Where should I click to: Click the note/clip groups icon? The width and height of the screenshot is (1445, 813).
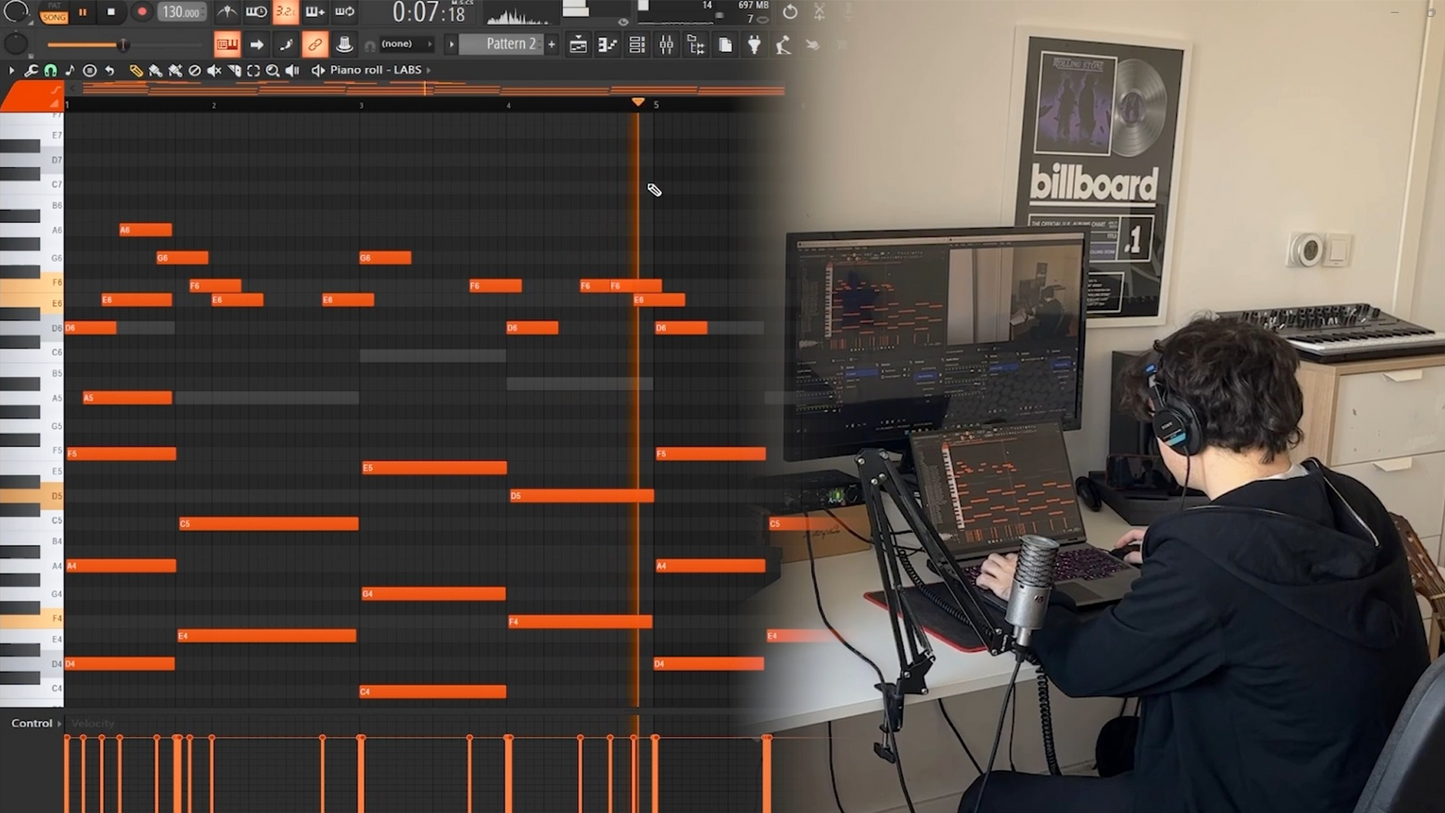click(x=286, y=44)
